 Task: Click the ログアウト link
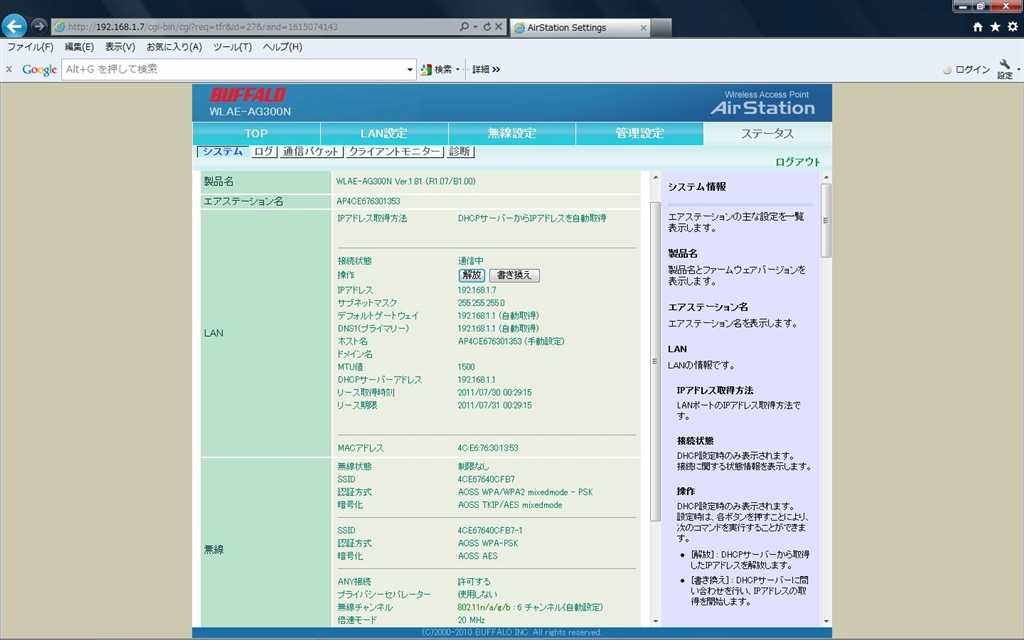click(797, 162)
